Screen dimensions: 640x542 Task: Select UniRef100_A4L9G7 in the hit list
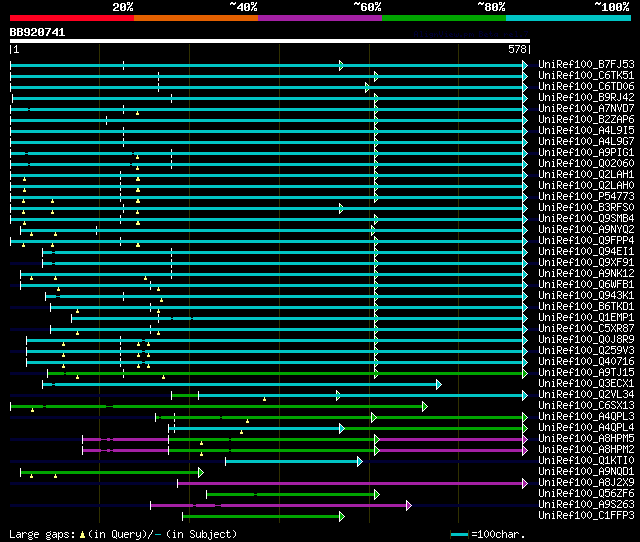point(586,142)
